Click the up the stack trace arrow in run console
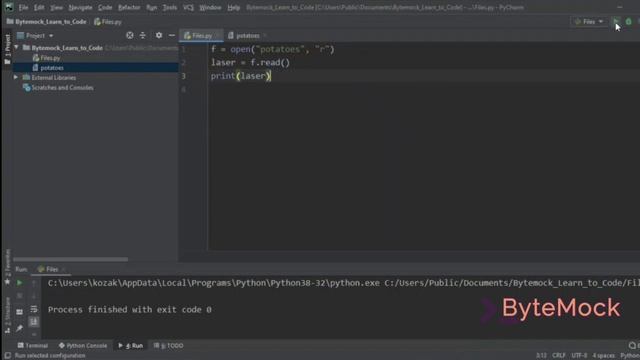The height and width of the screenshot is (360, 640). (x=34, y=282)
